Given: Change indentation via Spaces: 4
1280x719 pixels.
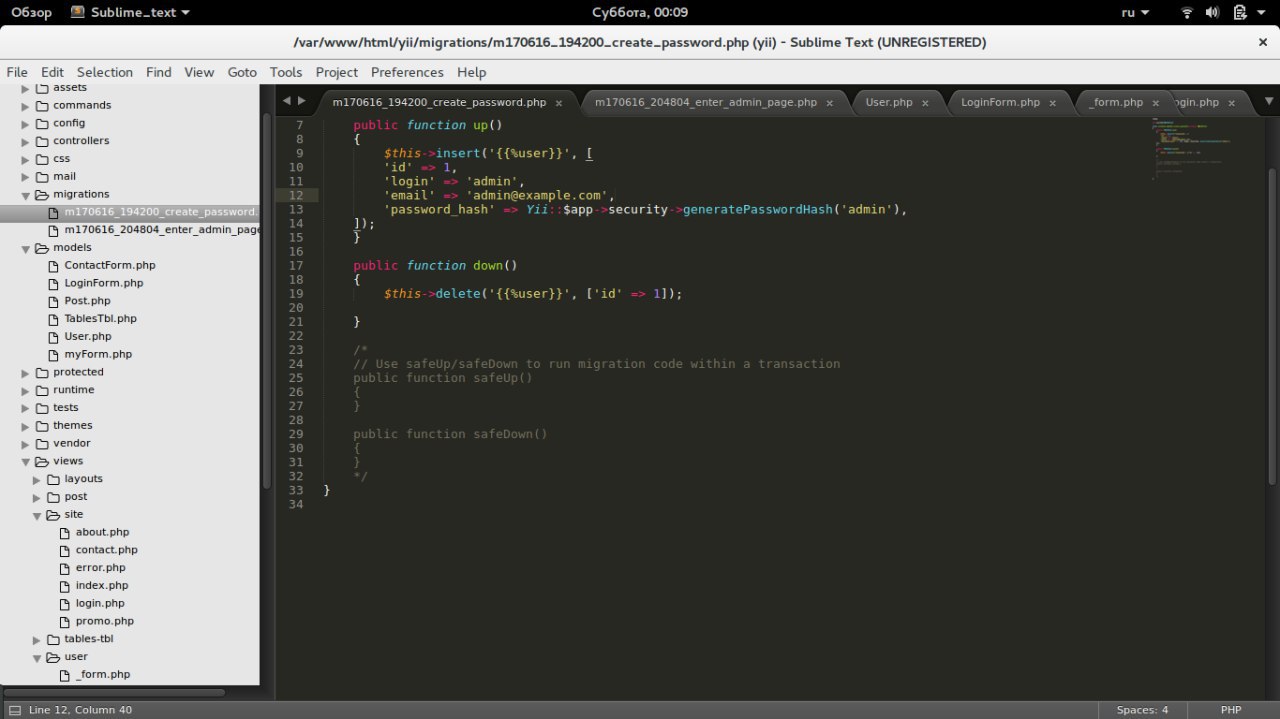Looking at the screenshot, I should pos(1142,710).
